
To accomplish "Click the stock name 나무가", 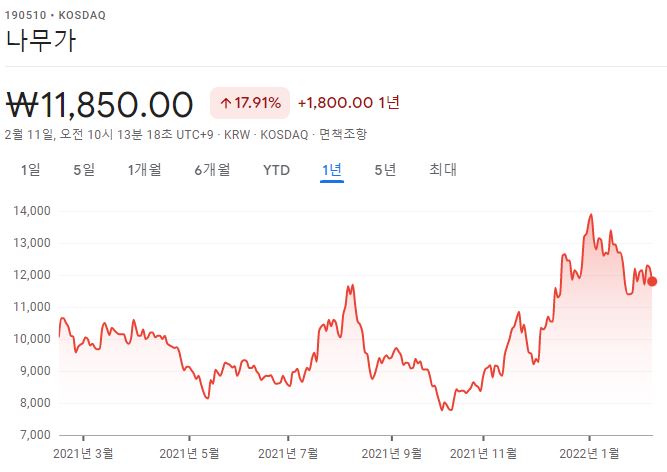I will pos(41,40).
